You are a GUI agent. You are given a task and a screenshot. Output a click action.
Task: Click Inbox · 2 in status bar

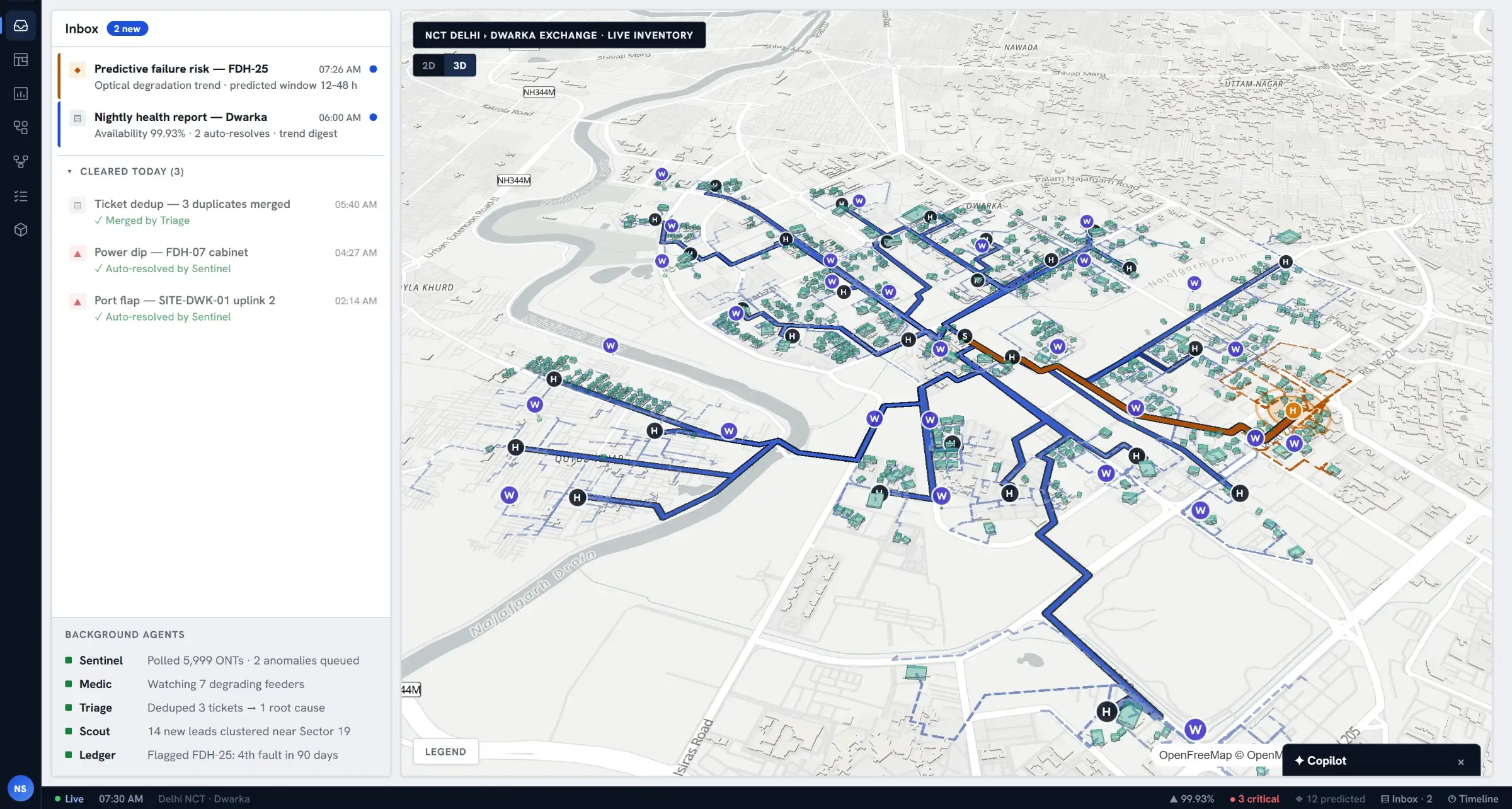1406,798
